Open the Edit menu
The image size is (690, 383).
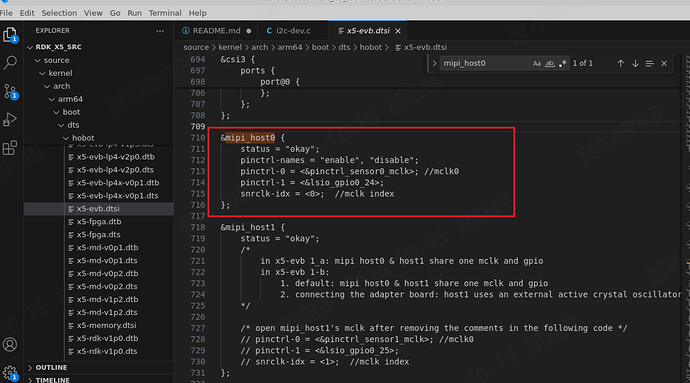(27, 13)
